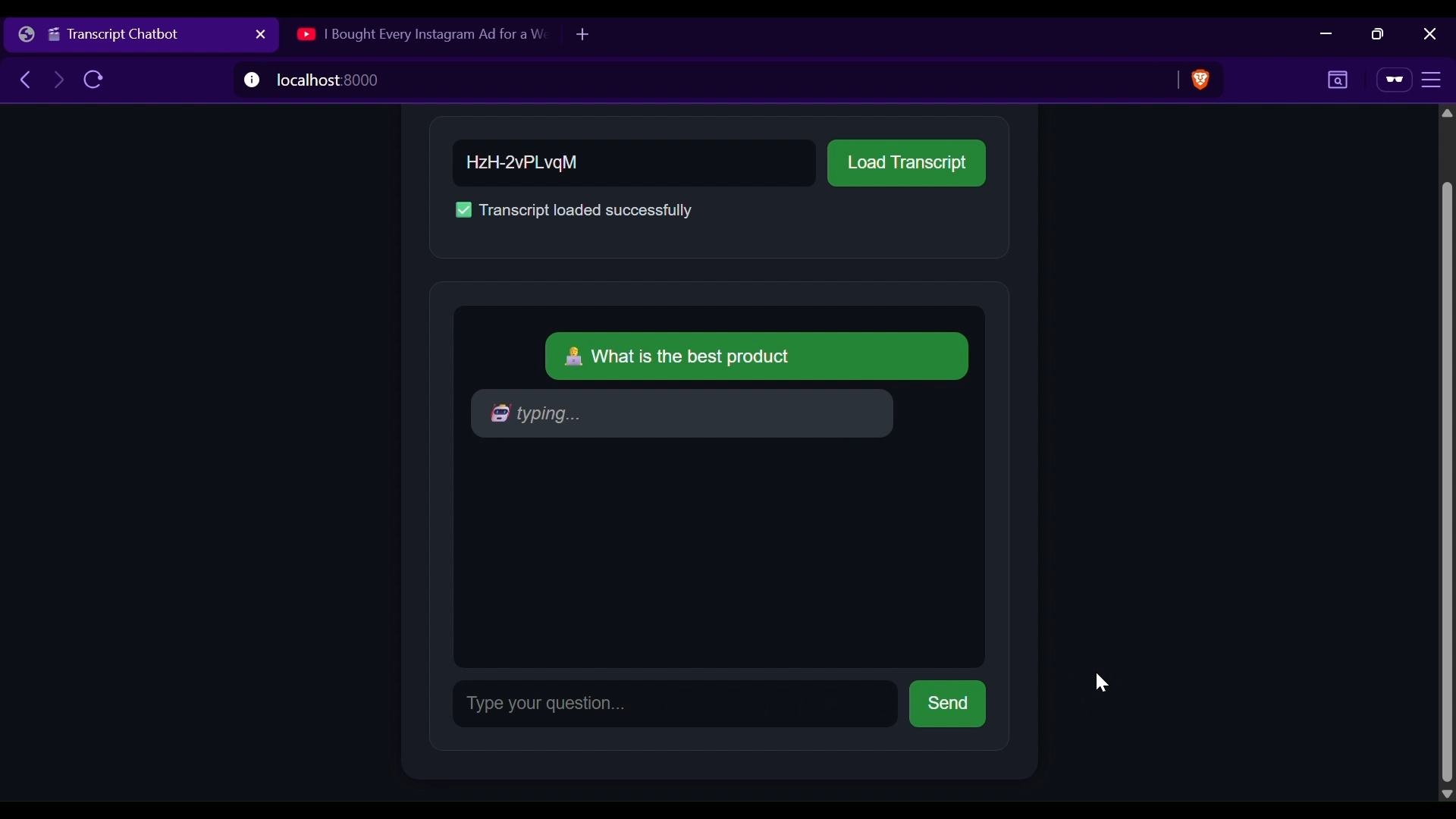Open Brave Shields icon
Image resolution: width=1456 pixels, height=819 pixels.
[1200, 80]
